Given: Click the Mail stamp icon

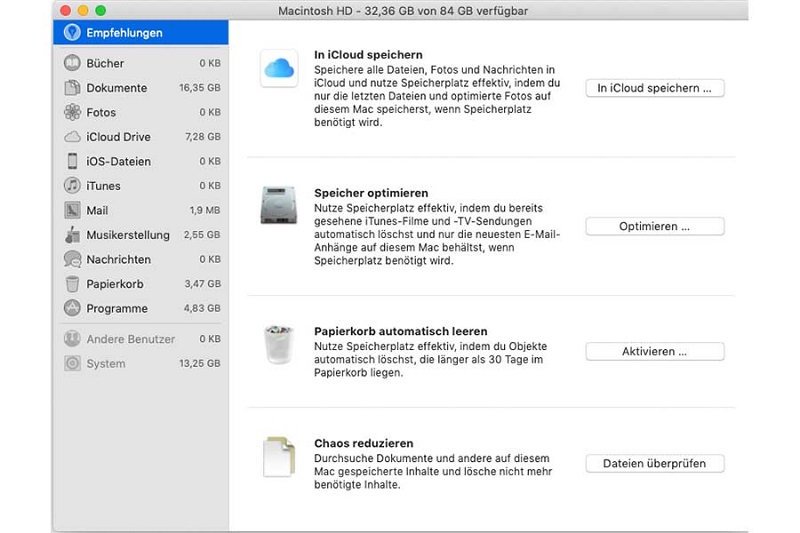Looking at the screenshot, I should [72, 210].
